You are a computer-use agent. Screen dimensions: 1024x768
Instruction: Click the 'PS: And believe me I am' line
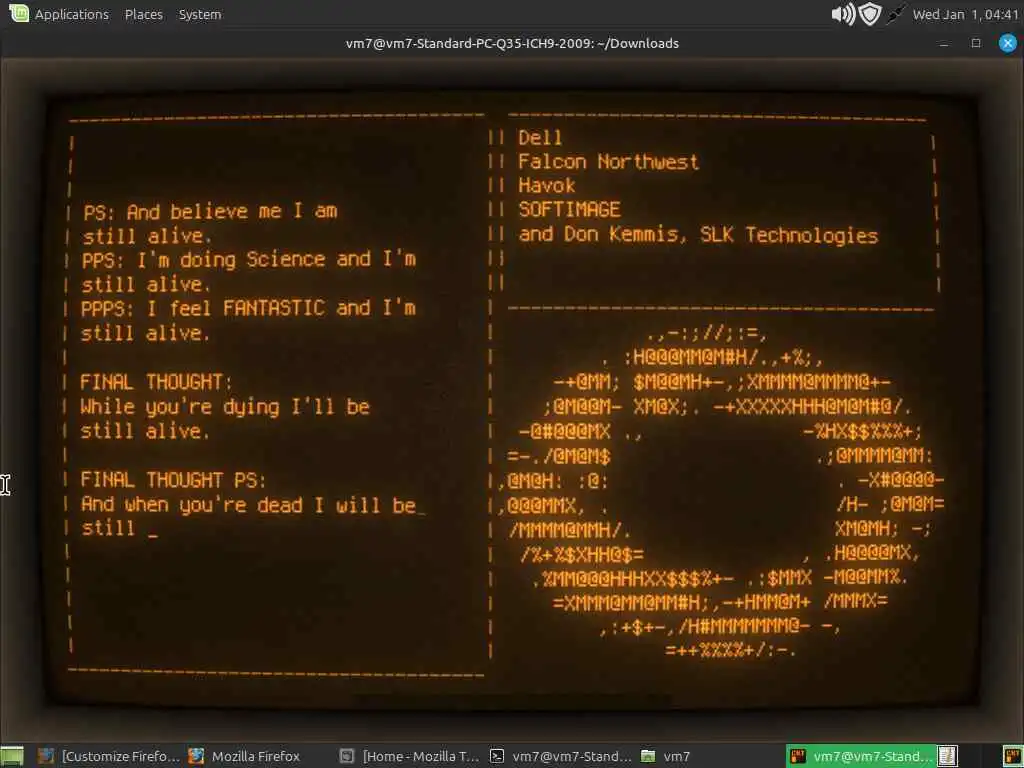coord(210,212)
